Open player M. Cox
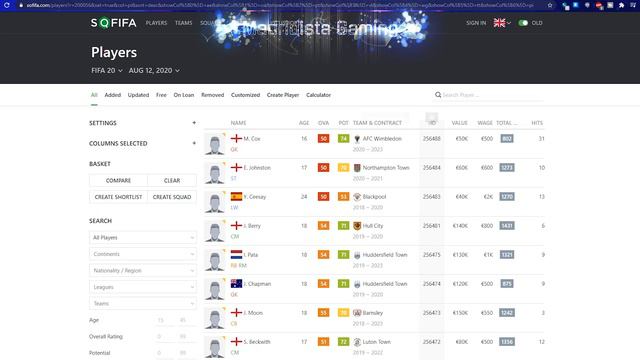The height and width of the screenshot is (360, 640). pyautogui.click(x=252, y=139)
